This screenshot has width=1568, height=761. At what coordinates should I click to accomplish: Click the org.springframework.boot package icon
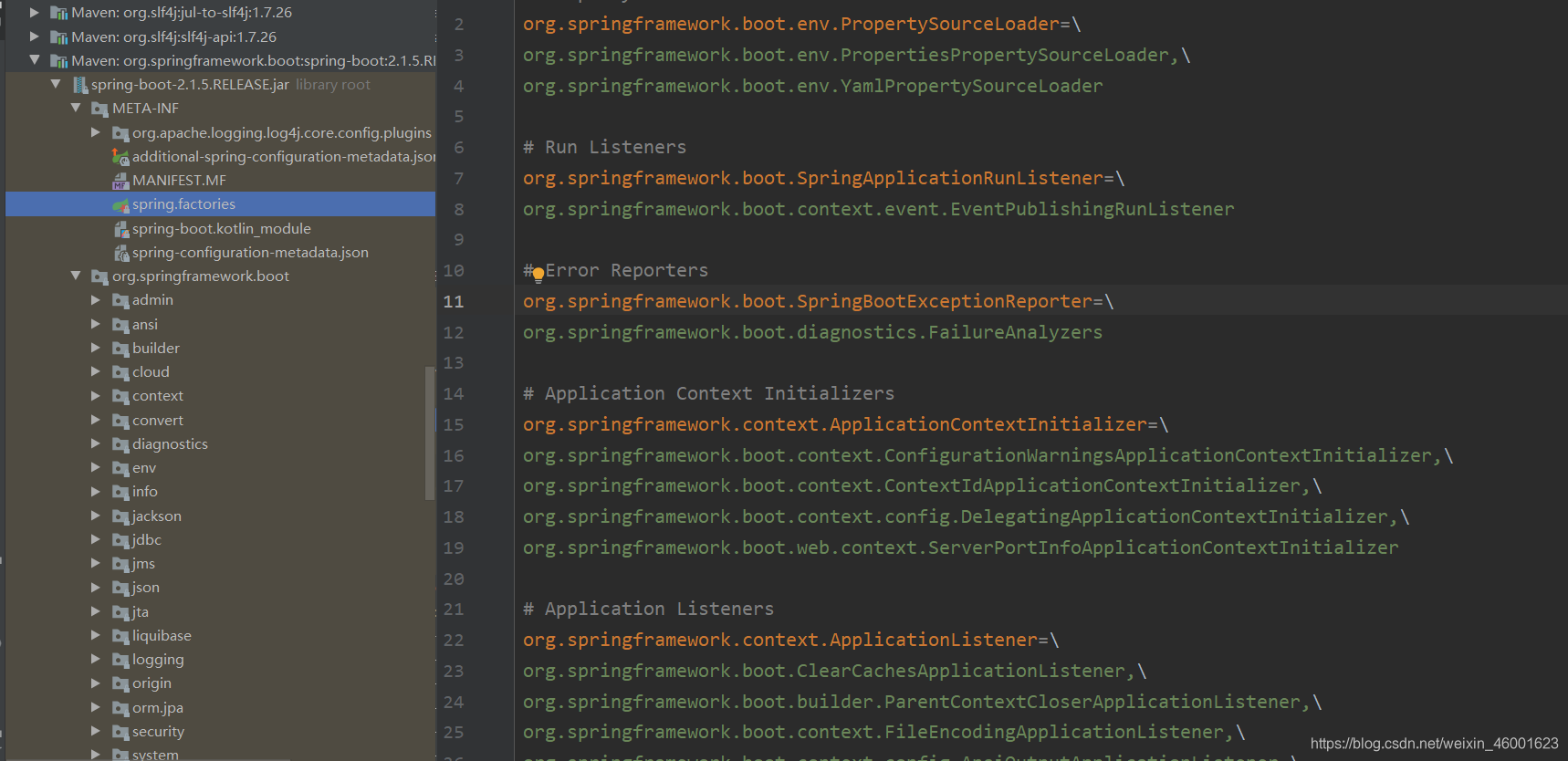point(100,276)
